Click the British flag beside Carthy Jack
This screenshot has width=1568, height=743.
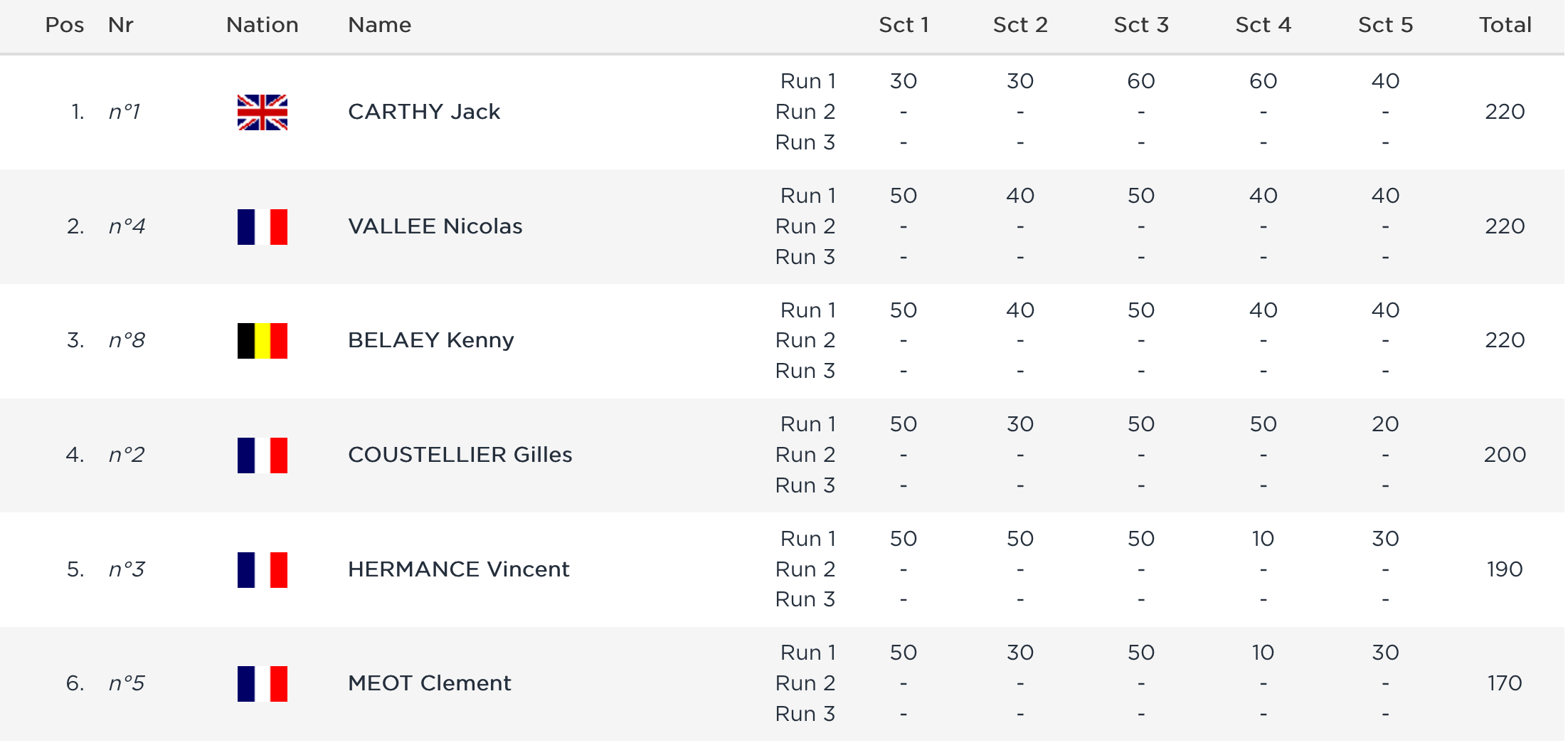click(x=262, y=112)
